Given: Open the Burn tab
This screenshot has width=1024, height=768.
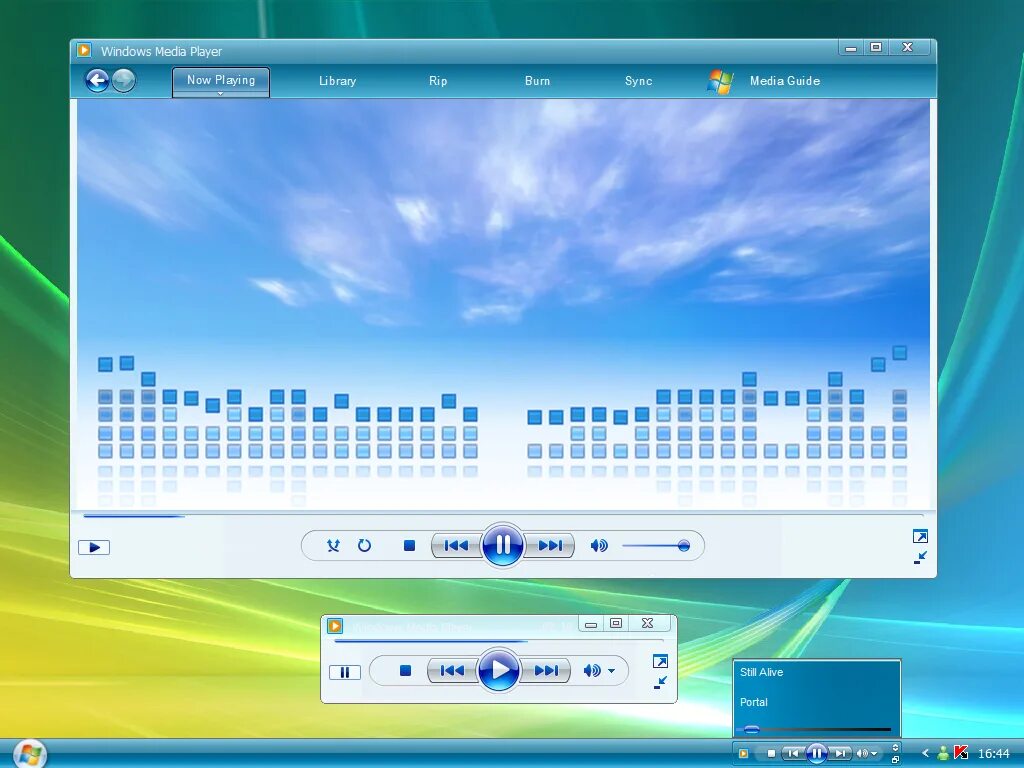Looking at the screenshot, I should pos(537,81).
